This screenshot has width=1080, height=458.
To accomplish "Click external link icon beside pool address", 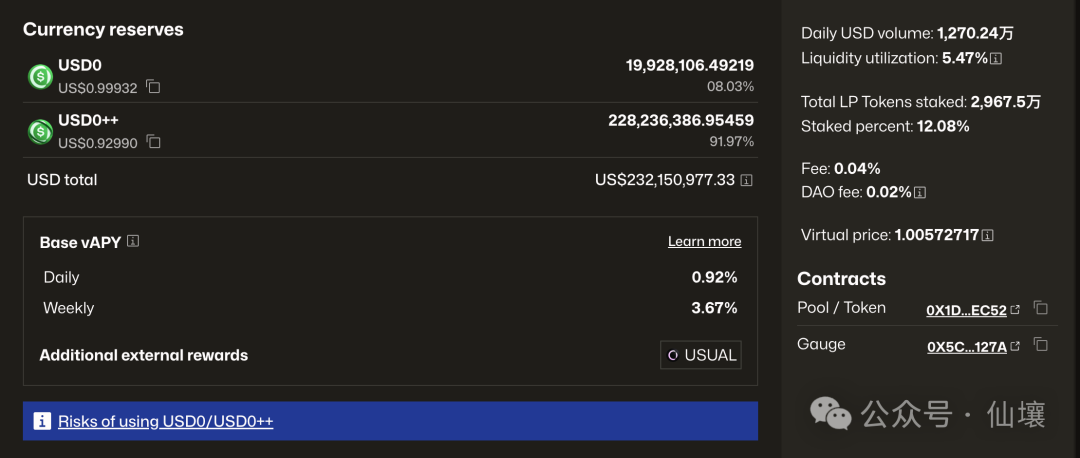I will pyautogui.click(x=1016, y=310).
